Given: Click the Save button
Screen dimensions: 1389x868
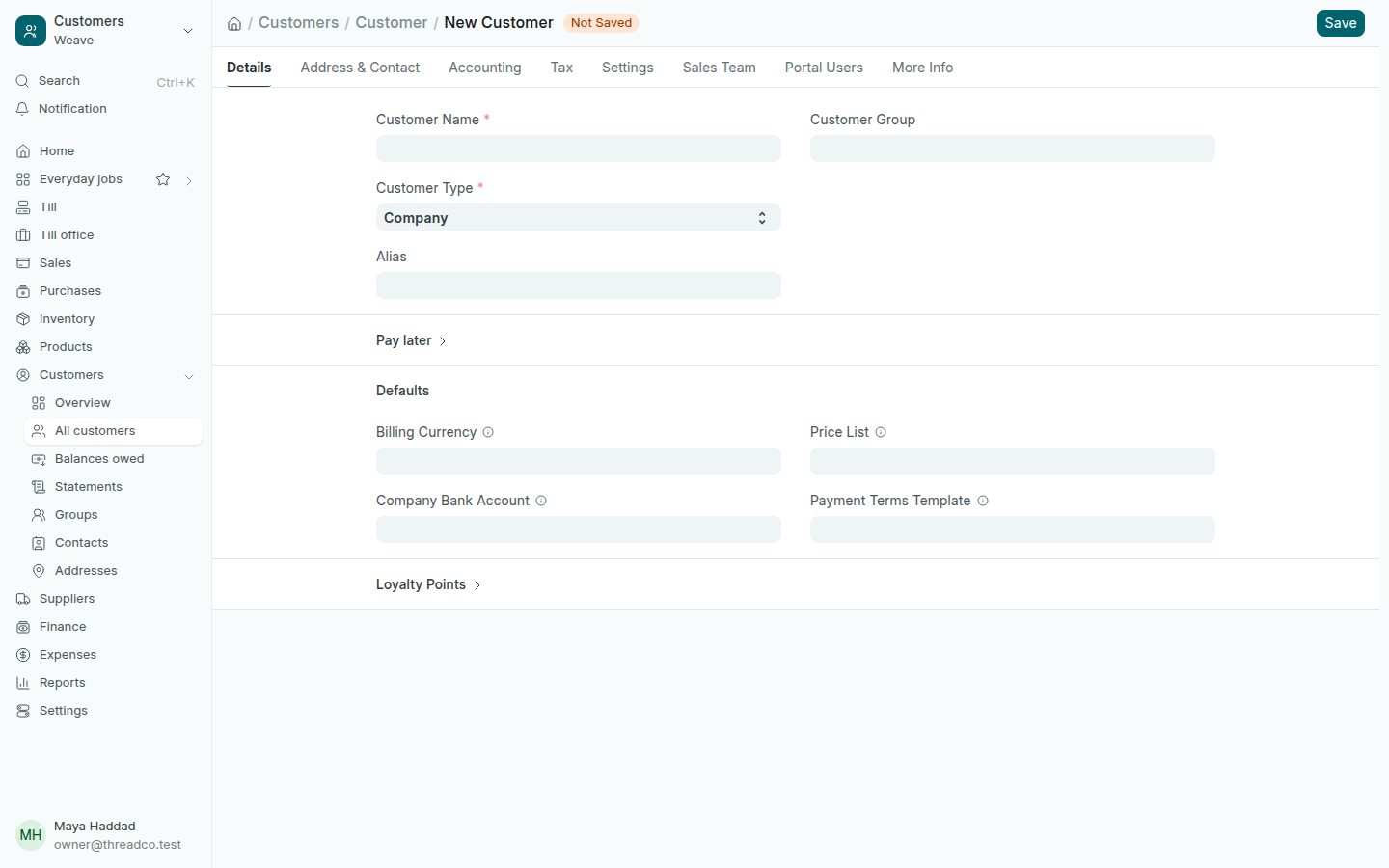Looking at the screenshot, I should coord(1341,23).
